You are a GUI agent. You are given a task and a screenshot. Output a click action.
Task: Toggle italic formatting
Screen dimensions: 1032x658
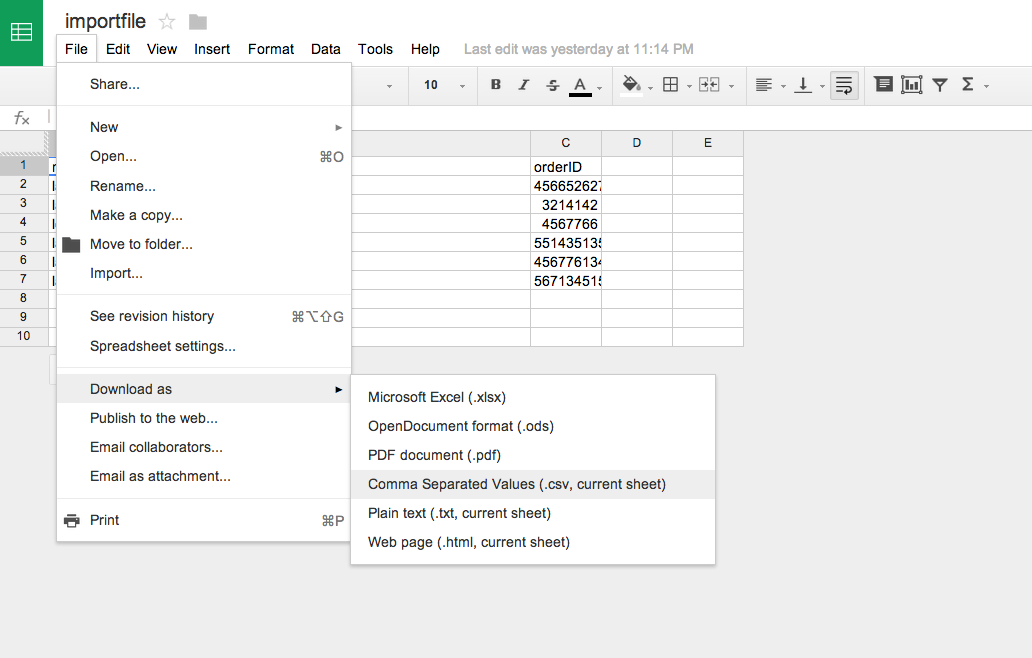[x=524, y=84]
